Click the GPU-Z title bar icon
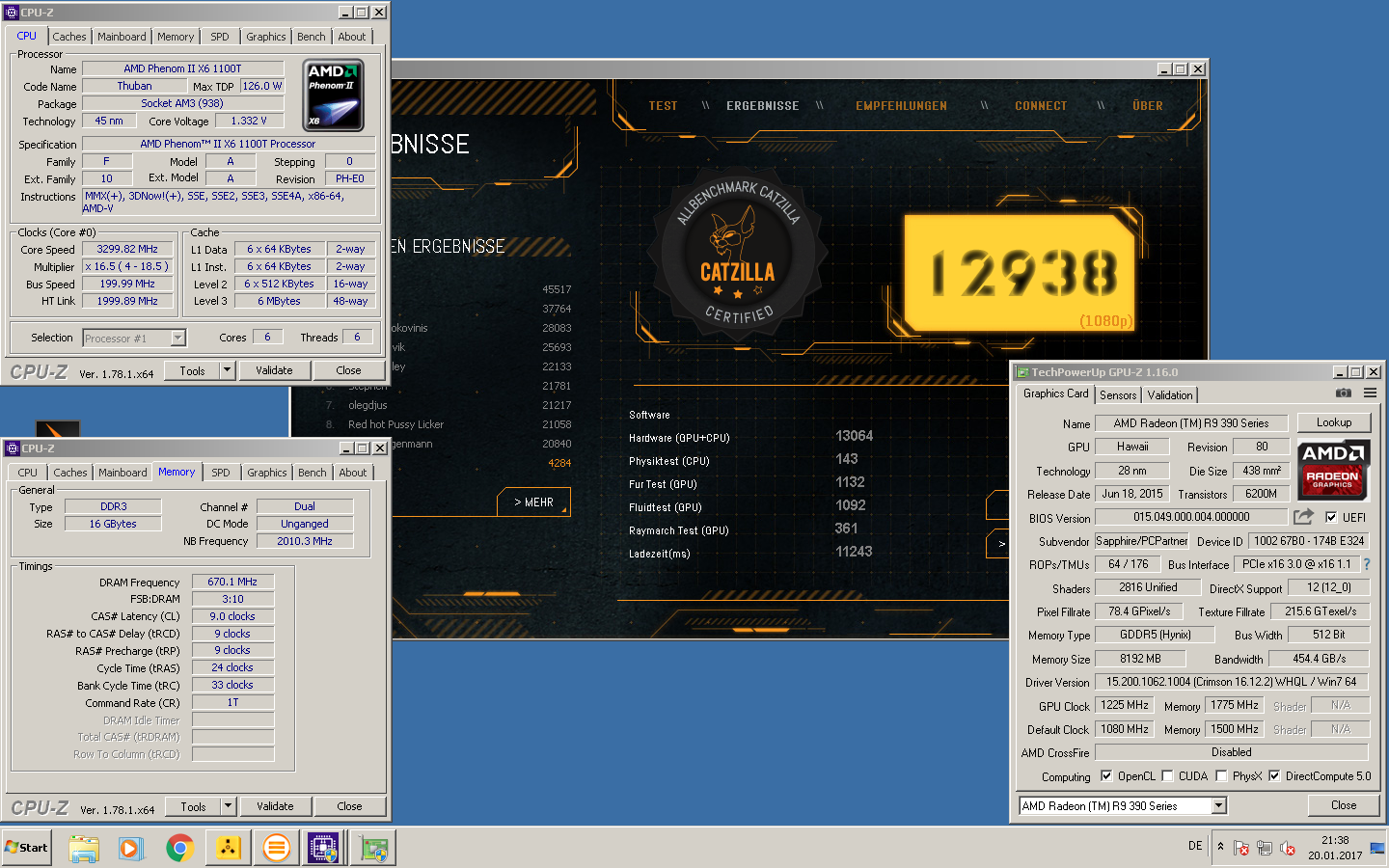Viewport: 1389px width, 868px height. (1021, 372)
